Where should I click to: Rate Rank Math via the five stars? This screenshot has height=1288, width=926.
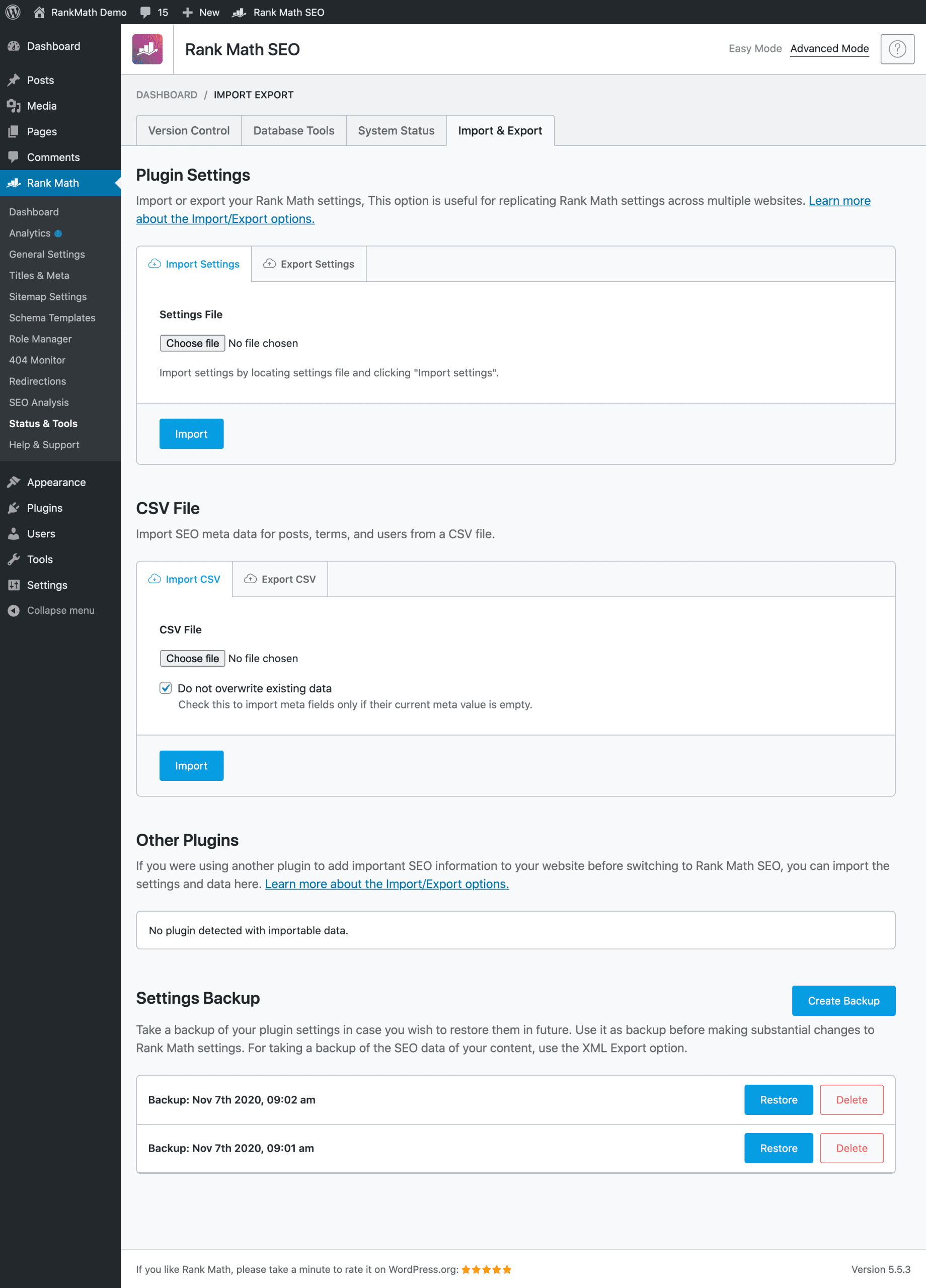pos(486,1269)
